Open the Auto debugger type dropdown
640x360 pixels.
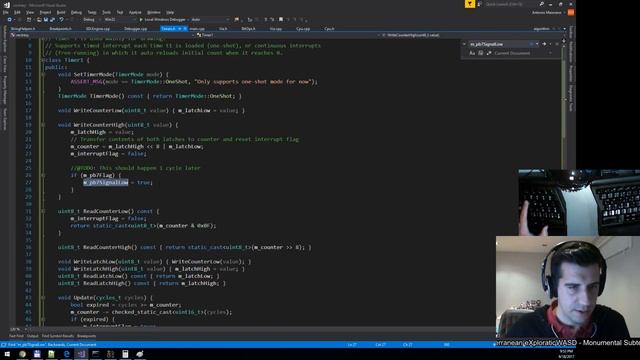click(x=209, y=20)
